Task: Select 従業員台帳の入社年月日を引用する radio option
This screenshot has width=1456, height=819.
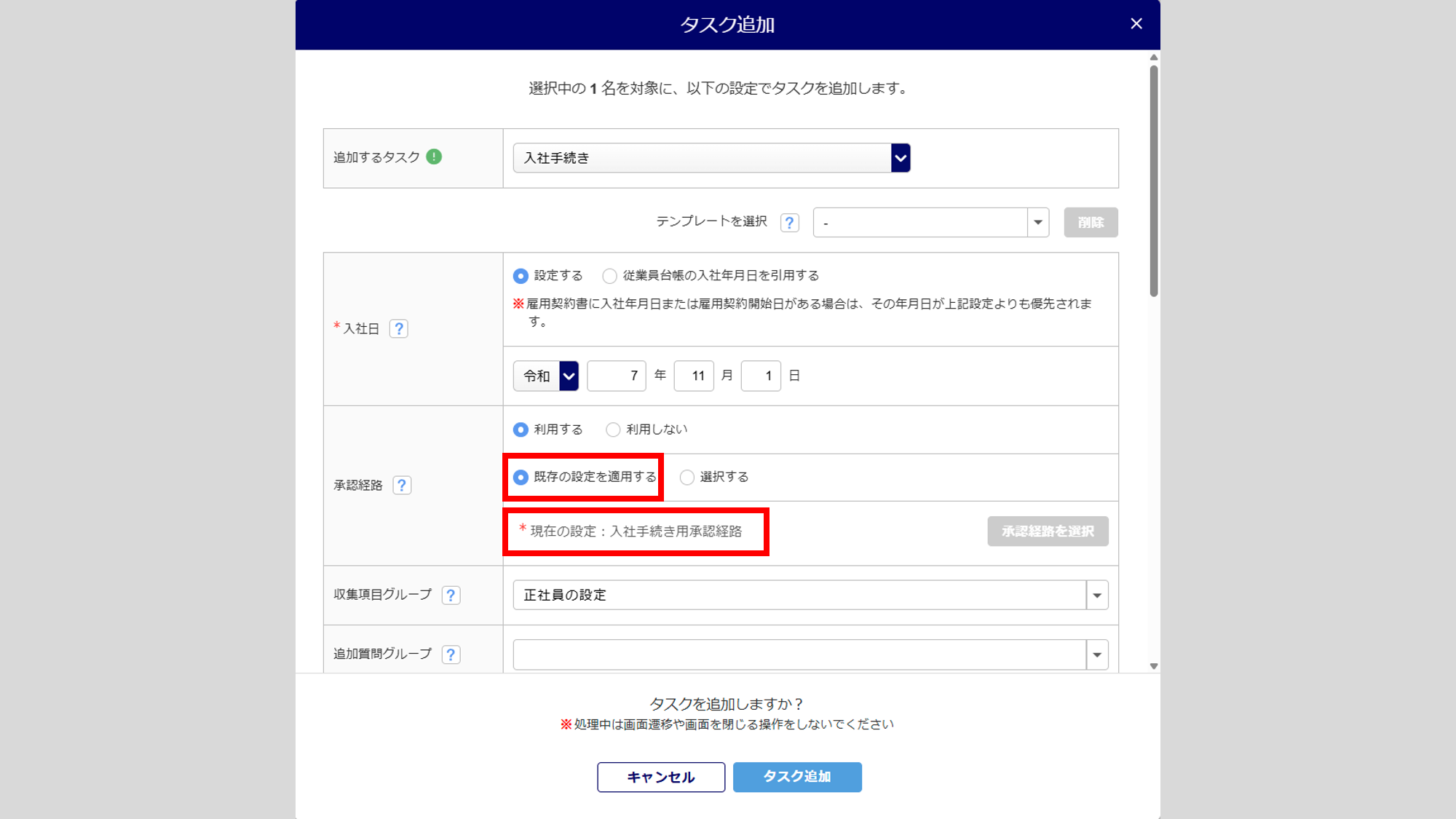Action: coord(609,276)
